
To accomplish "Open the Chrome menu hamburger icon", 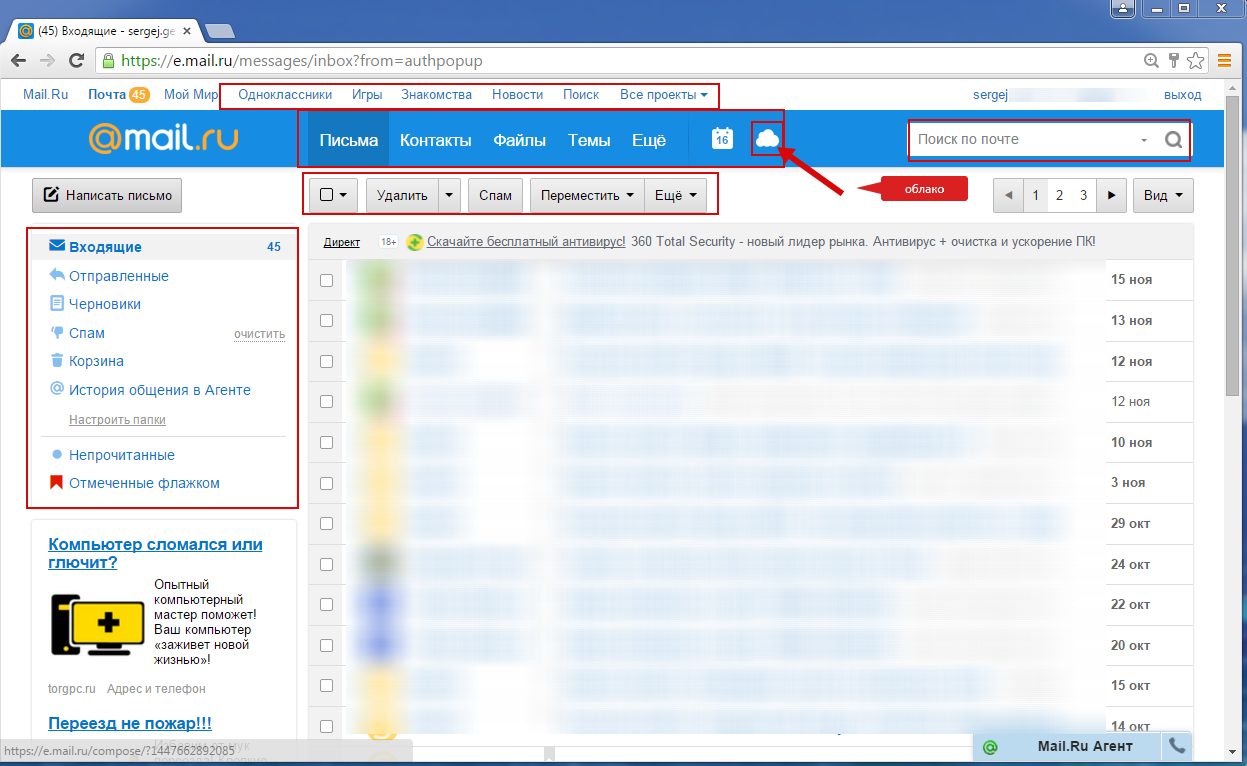I will coord(1224,61).
